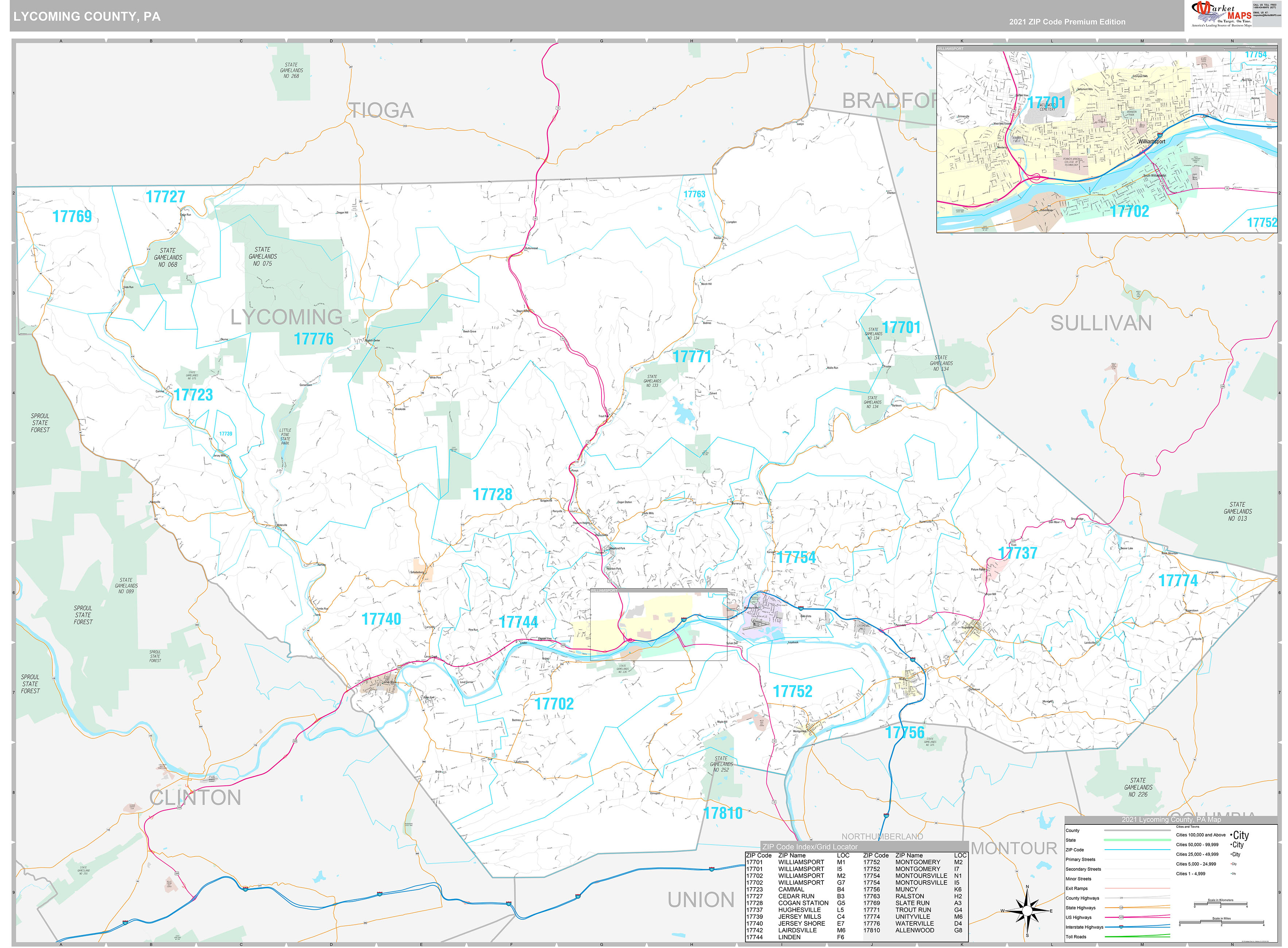The image size is (1288, 948).
Task: Click ALLENWOOD in the ZIP index
Action: coord(915,930)
